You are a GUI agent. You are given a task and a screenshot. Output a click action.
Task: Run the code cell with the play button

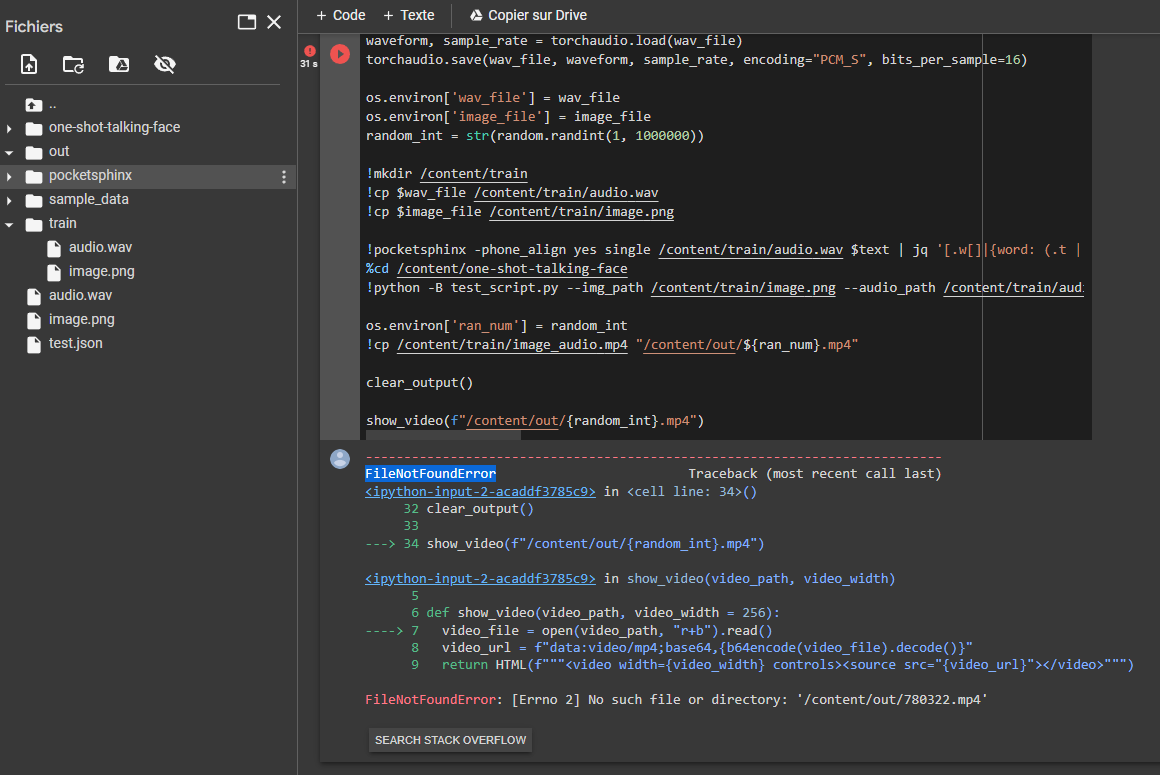tap(339, 54)
